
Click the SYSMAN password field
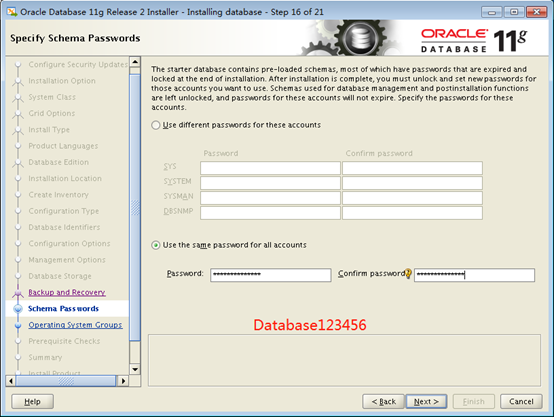[x=270, y=198]
